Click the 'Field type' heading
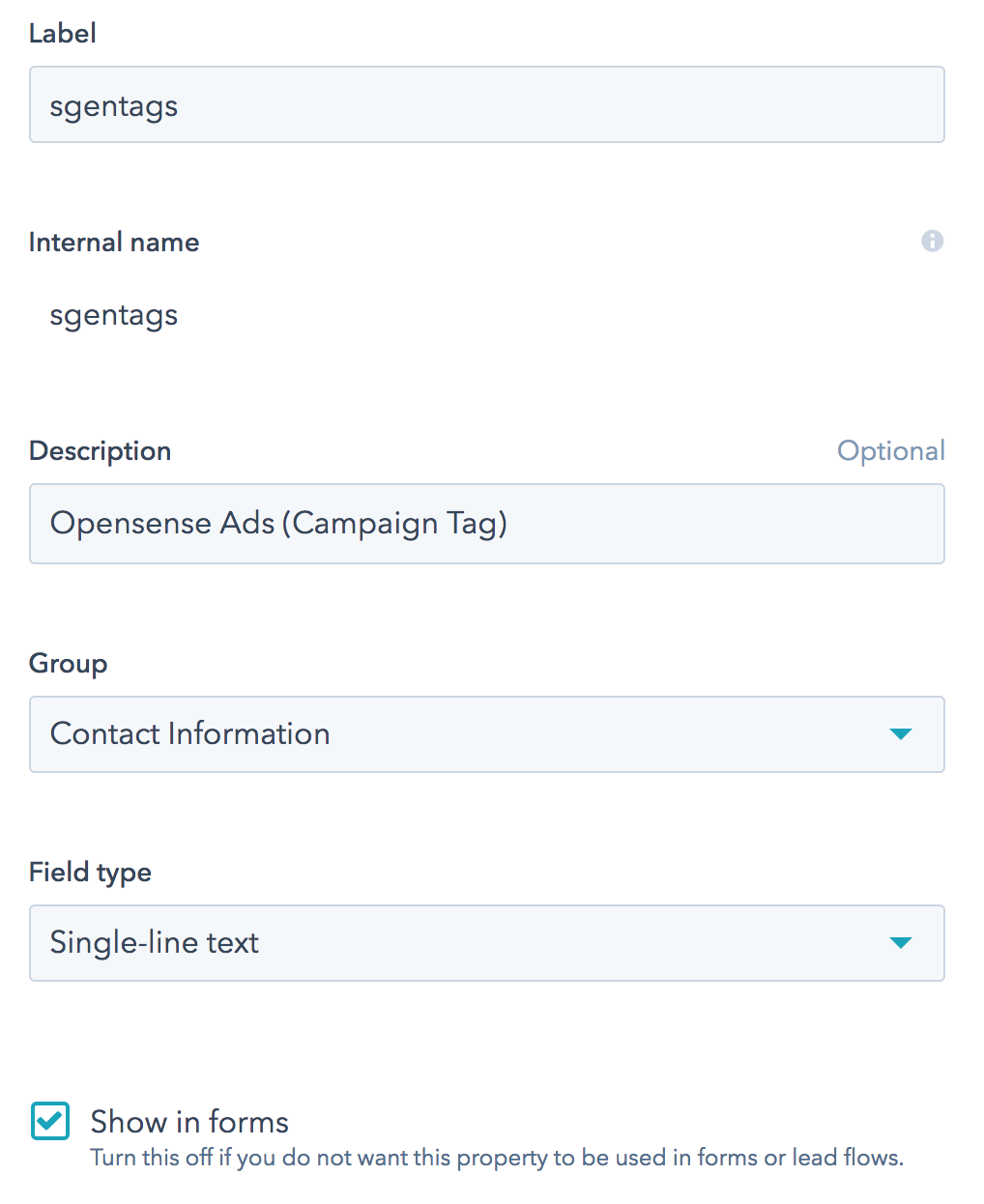The width and height of the screenshot is (984, 1204). pyautogui.click(x=91, y=873)
